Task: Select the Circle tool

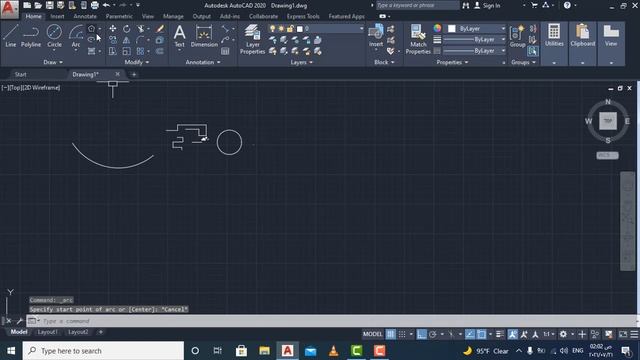Action: 54,36
